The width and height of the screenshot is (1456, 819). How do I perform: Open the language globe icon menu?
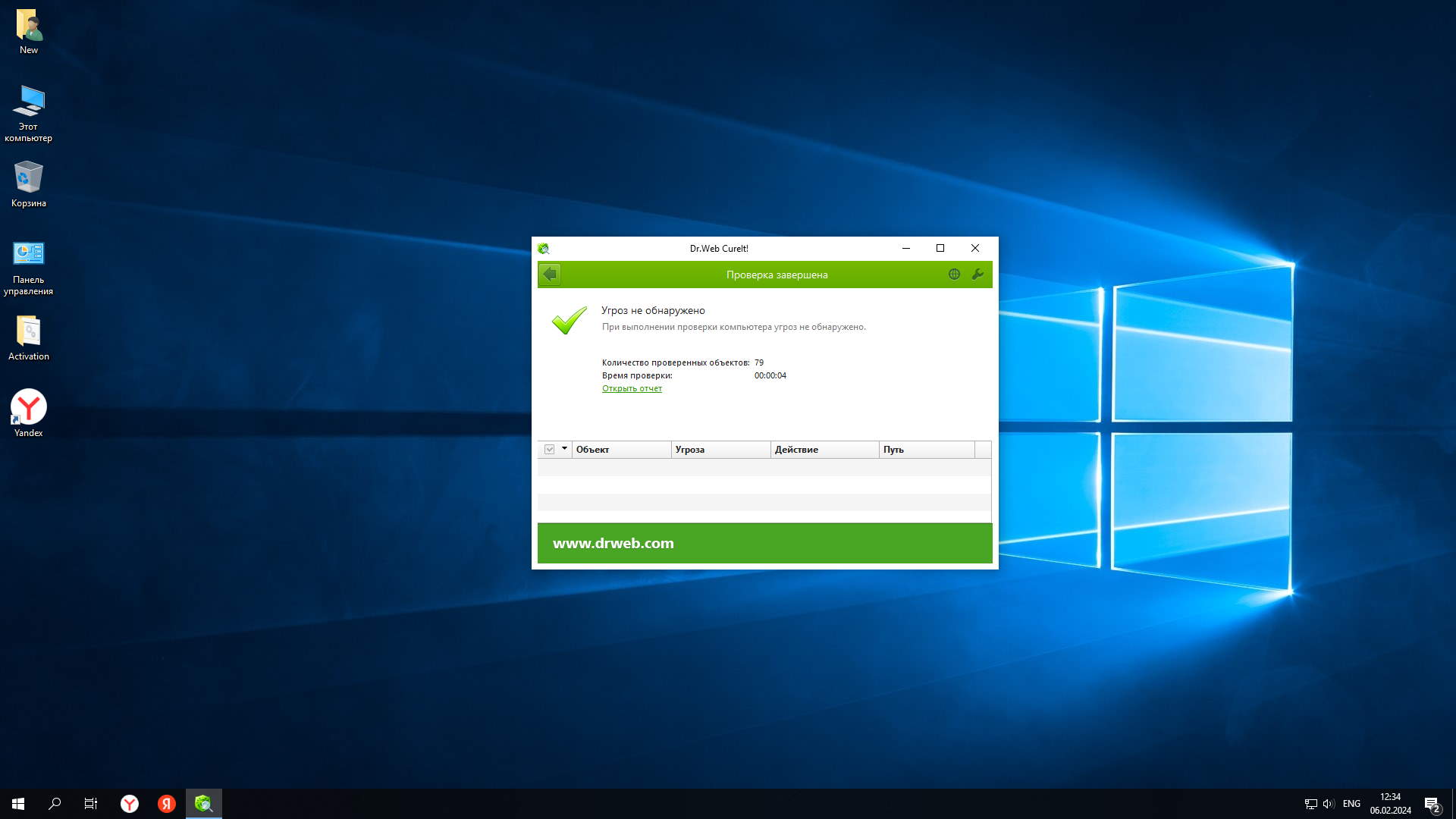pos(954,275)
